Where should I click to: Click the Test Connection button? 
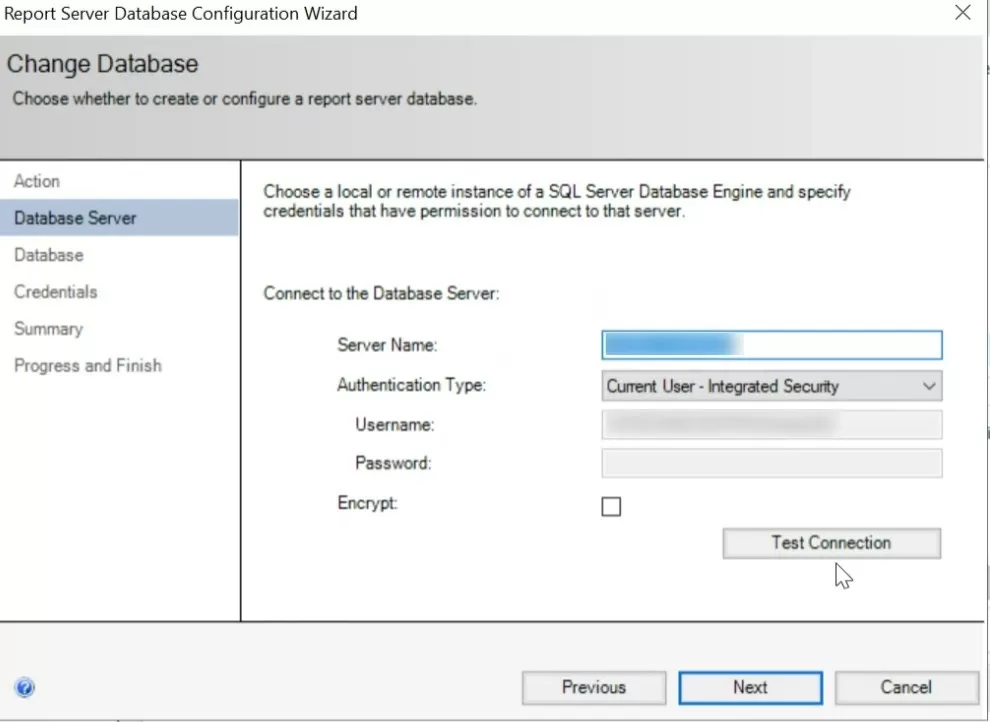[x=831, y=543]
